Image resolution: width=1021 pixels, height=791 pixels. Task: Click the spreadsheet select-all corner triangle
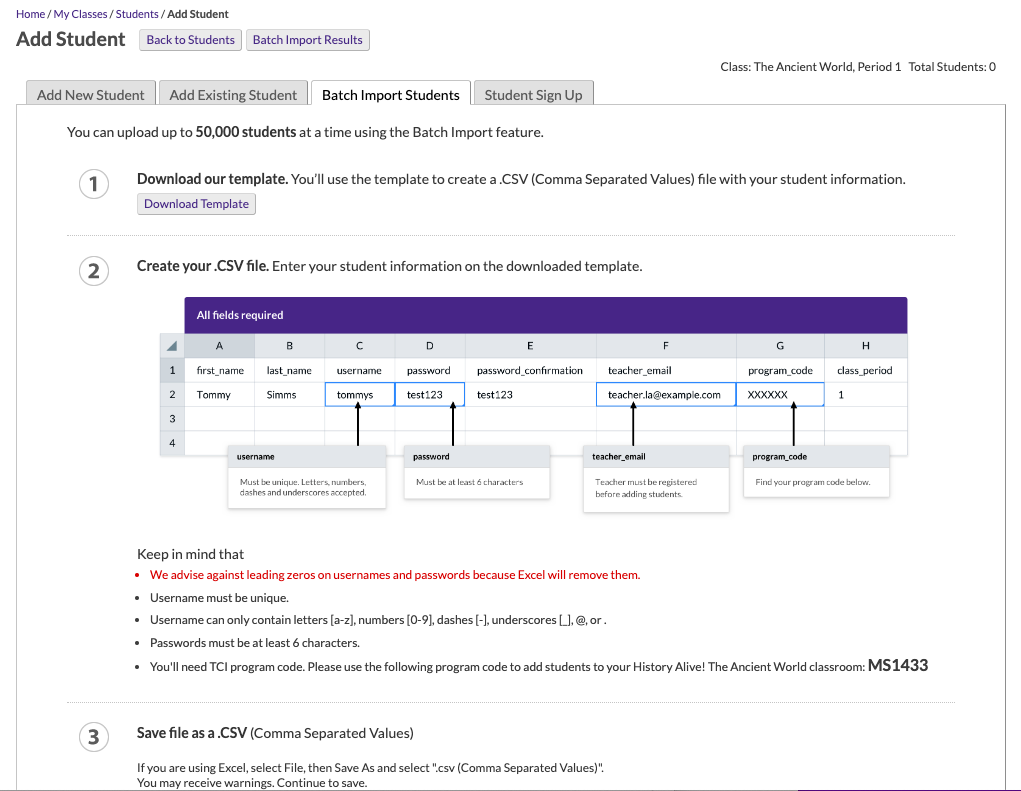pyautogui.click(x=172, y=344)
